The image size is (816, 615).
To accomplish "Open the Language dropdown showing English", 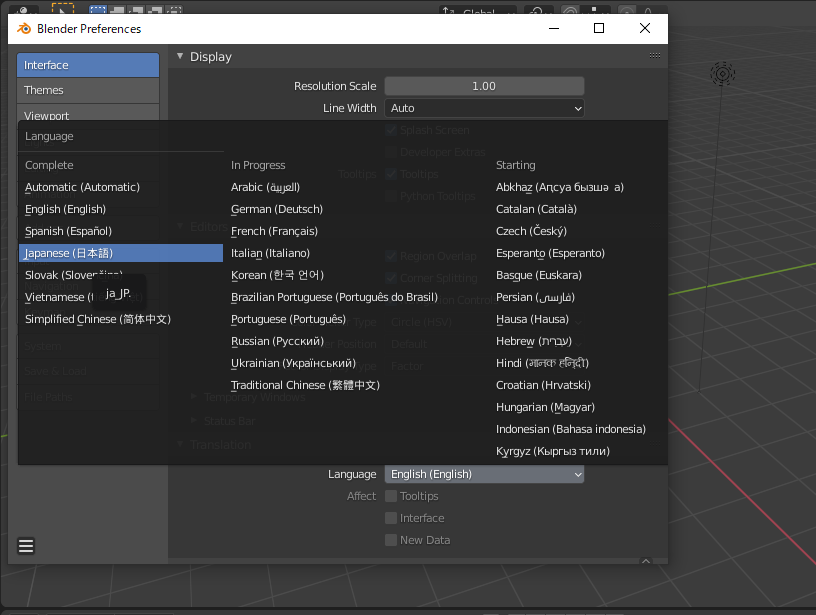I will (x=484, y=474).
